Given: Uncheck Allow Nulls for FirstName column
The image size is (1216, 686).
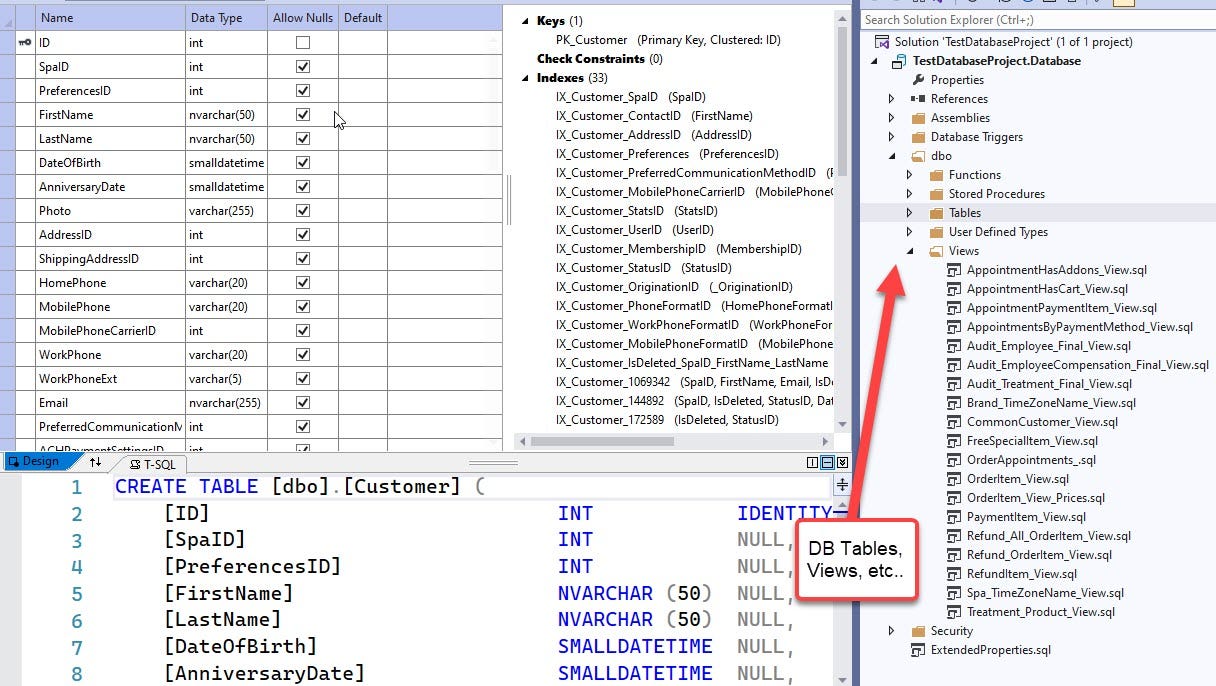Looking at the screenshot, I should pyautogui.click(x=302, y=114).
